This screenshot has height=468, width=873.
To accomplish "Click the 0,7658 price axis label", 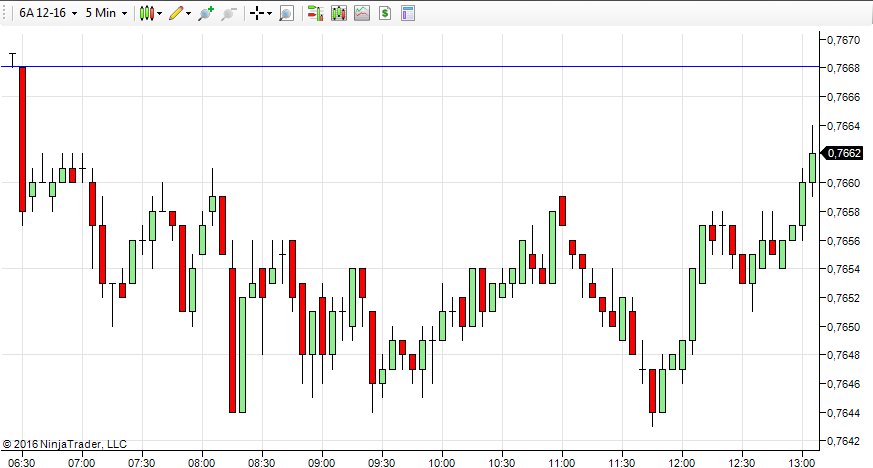I will (x=843, y=212).
